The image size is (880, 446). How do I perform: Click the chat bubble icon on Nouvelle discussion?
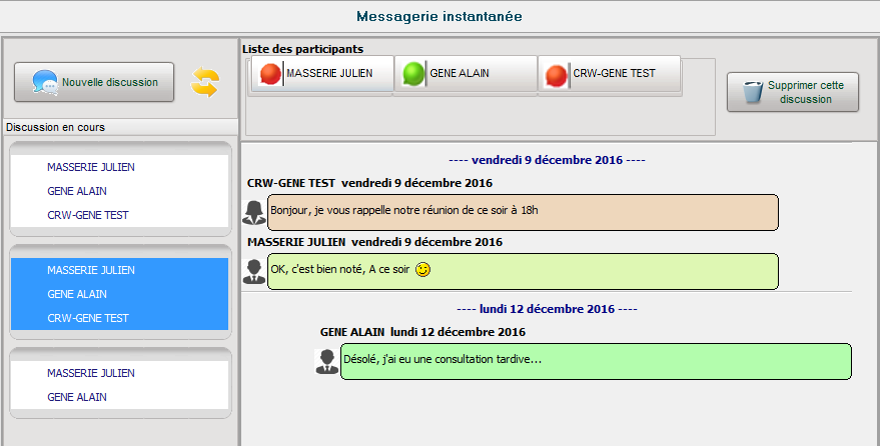click(44, 83)
